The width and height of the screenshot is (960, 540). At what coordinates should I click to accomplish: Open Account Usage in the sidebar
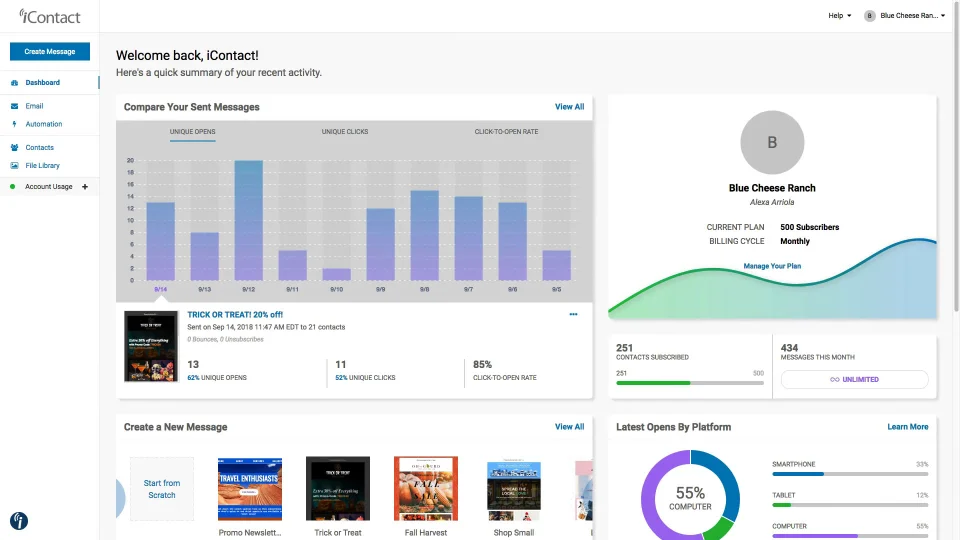[48, 187]
